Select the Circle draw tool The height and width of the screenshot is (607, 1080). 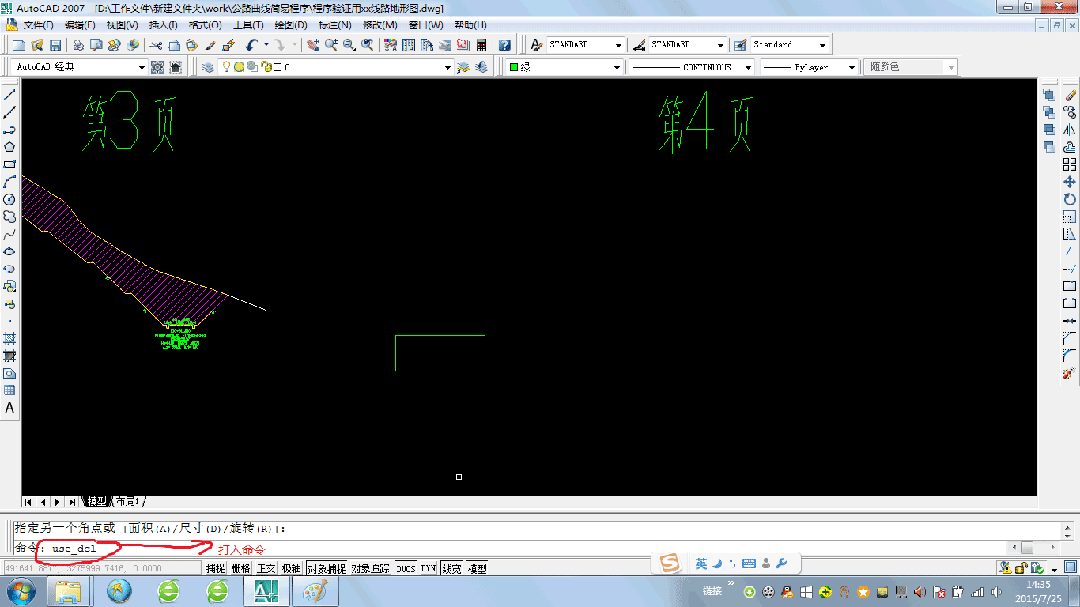point(10,199)
